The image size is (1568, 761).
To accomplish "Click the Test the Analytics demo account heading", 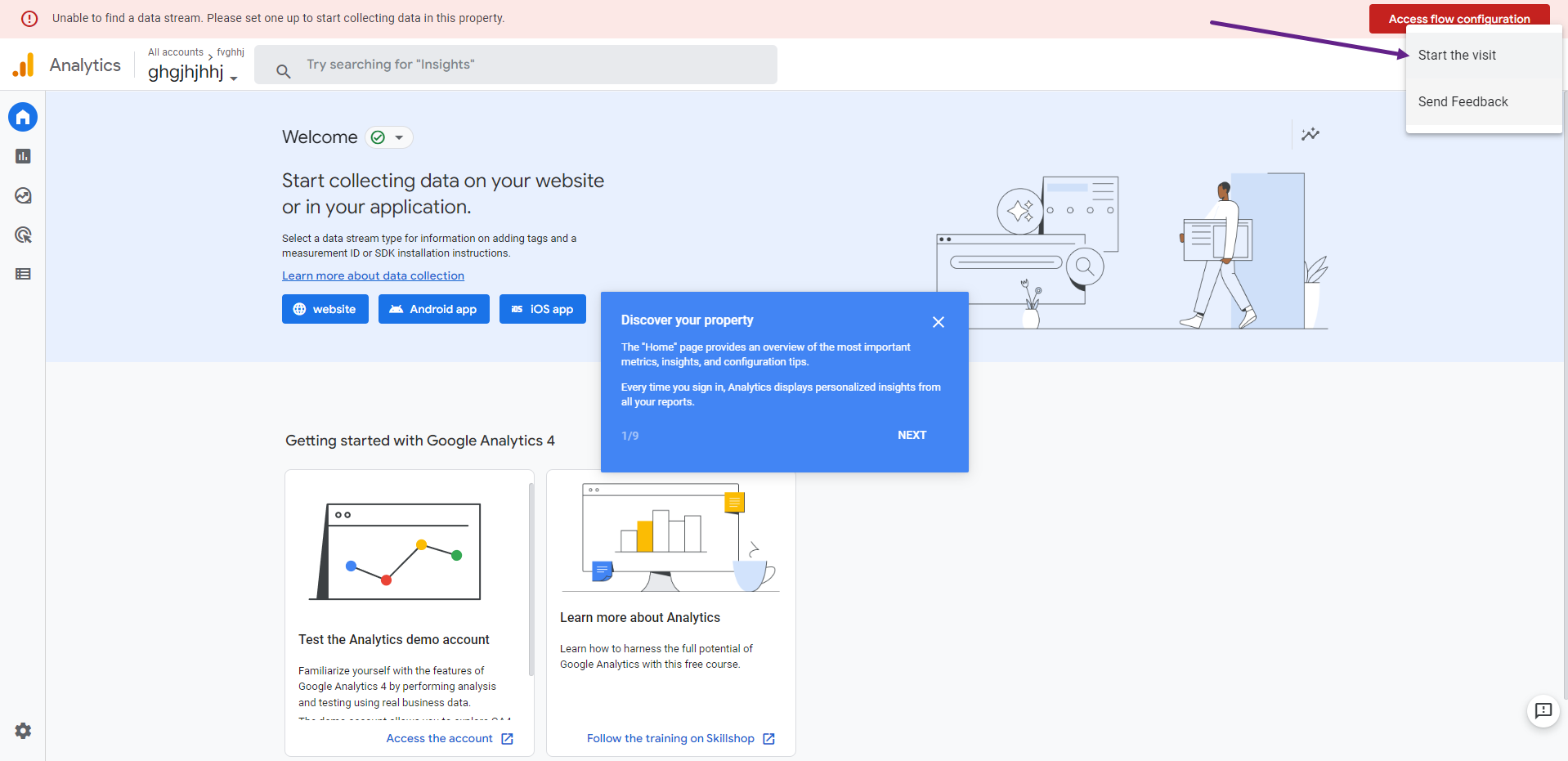I will [x=394, y=640].
